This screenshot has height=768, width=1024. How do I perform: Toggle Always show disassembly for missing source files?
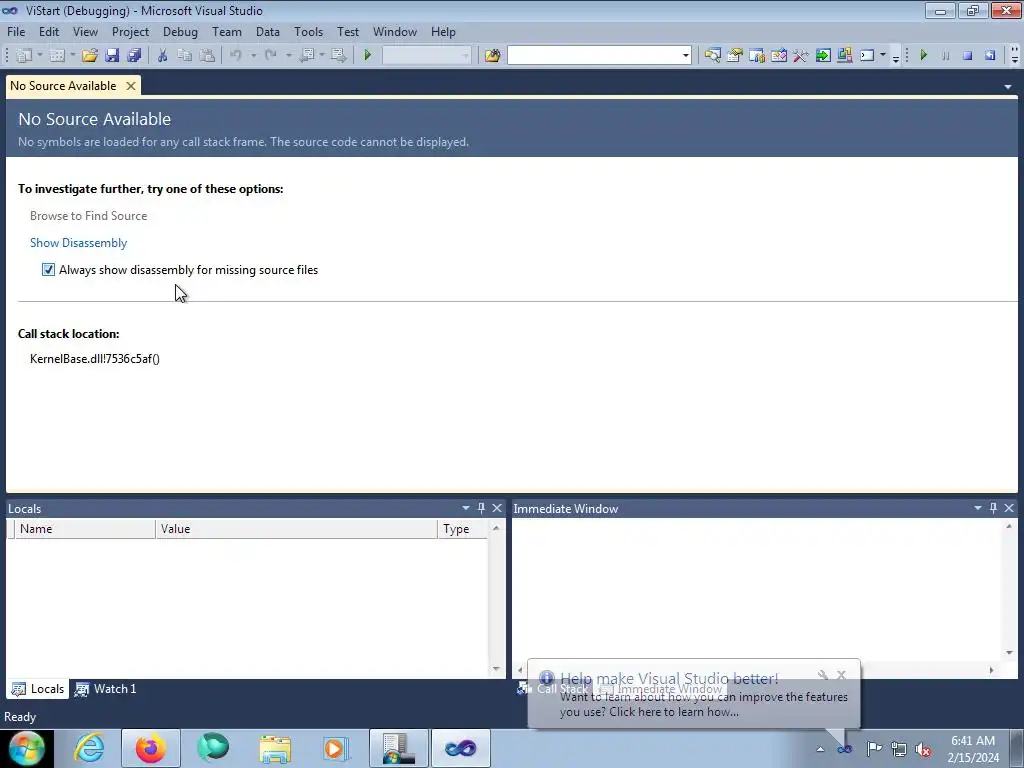[48, 270]
